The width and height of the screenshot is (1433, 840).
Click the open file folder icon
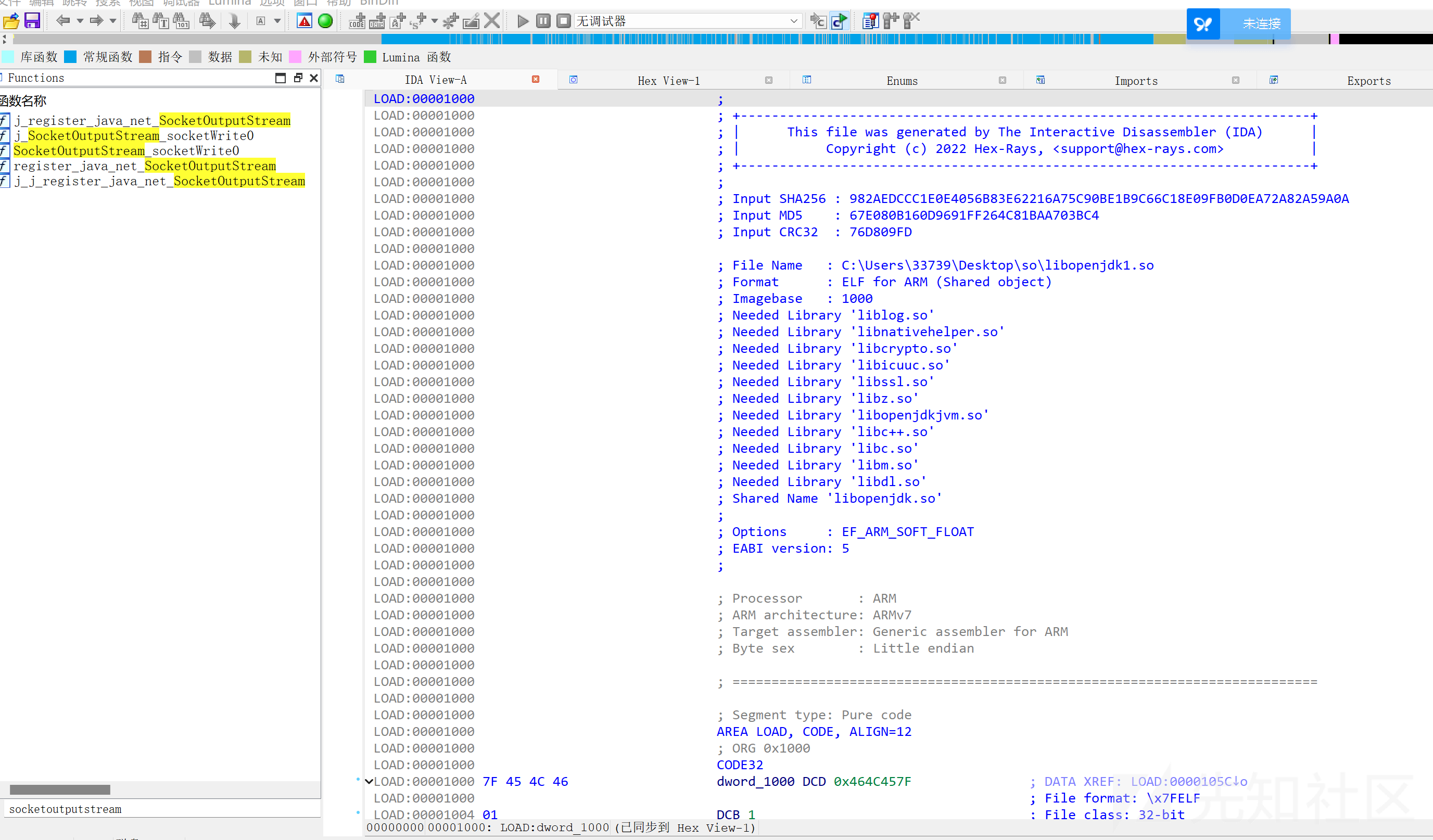[x=11, y=22]
